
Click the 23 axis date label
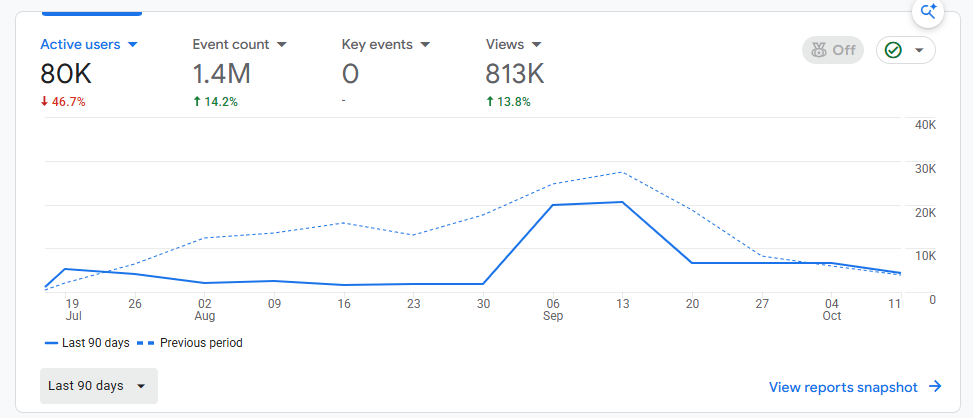pos(414,304)
